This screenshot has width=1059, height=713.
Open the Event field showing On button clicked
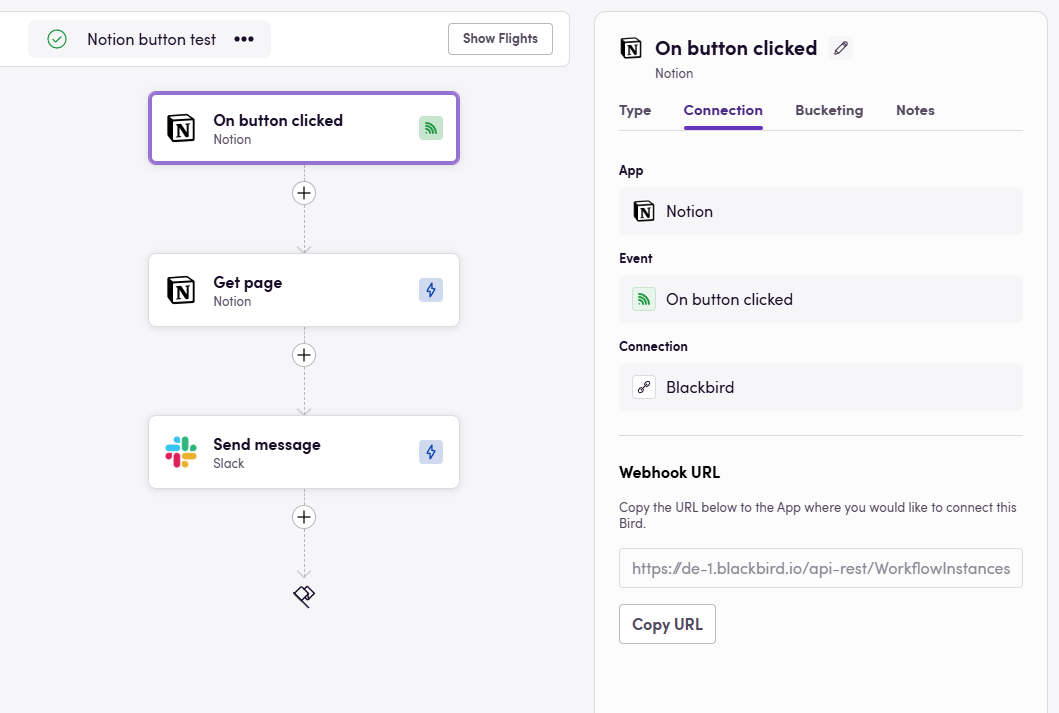coord(821,299)
